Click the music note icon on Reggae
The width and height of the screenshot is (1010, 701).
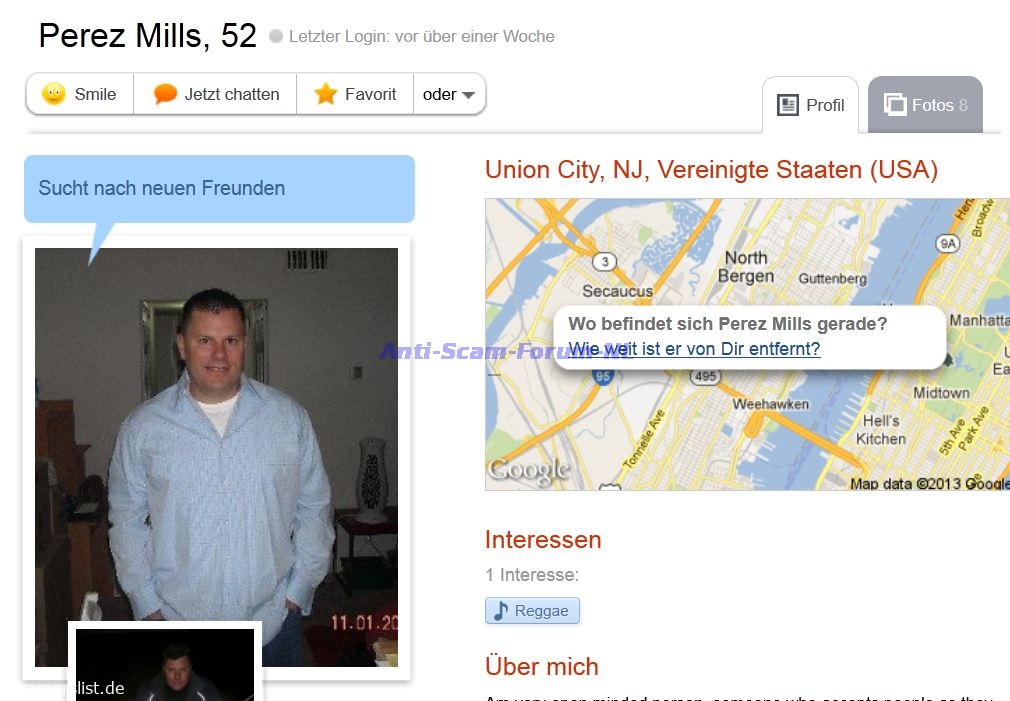500,611
